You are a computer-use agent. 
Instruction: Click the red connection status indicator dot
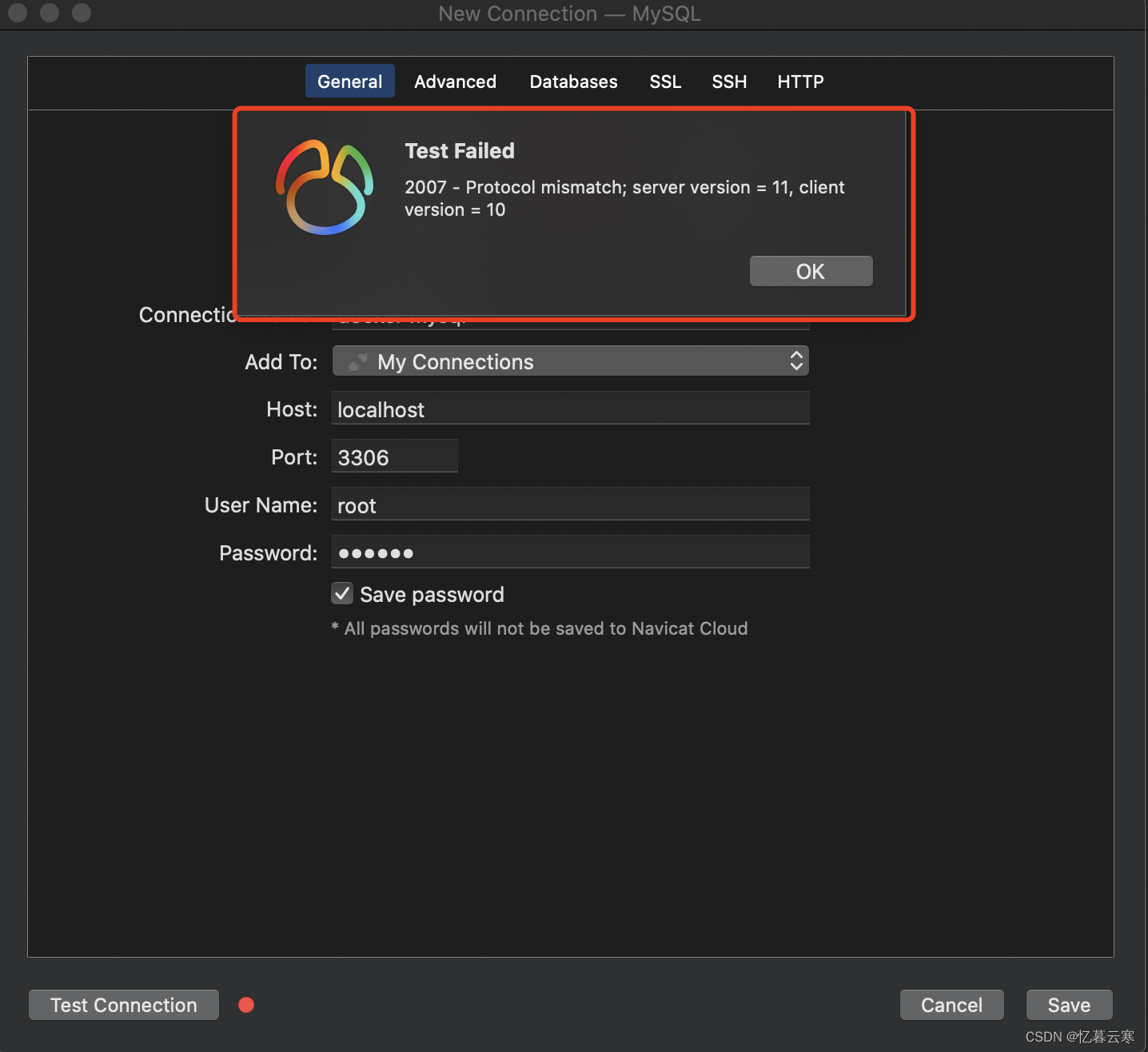[246, 1004]
